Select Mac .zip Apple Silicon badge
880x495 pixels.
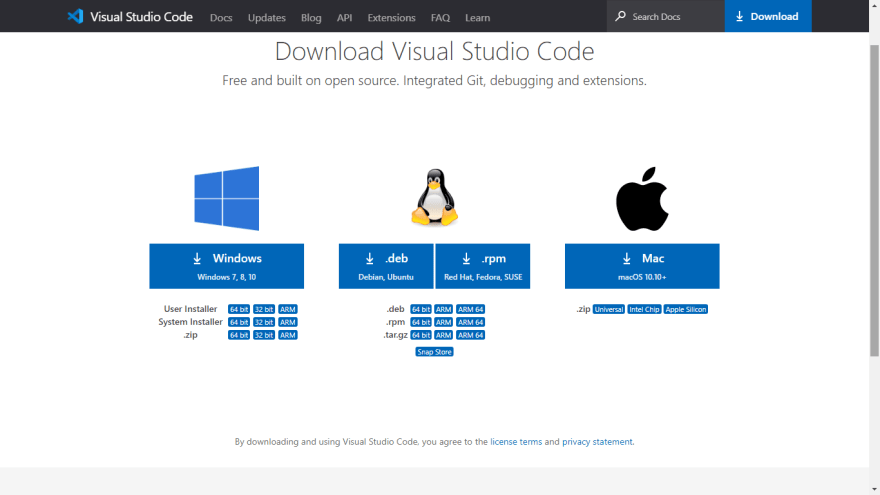[x=686, y=309]
